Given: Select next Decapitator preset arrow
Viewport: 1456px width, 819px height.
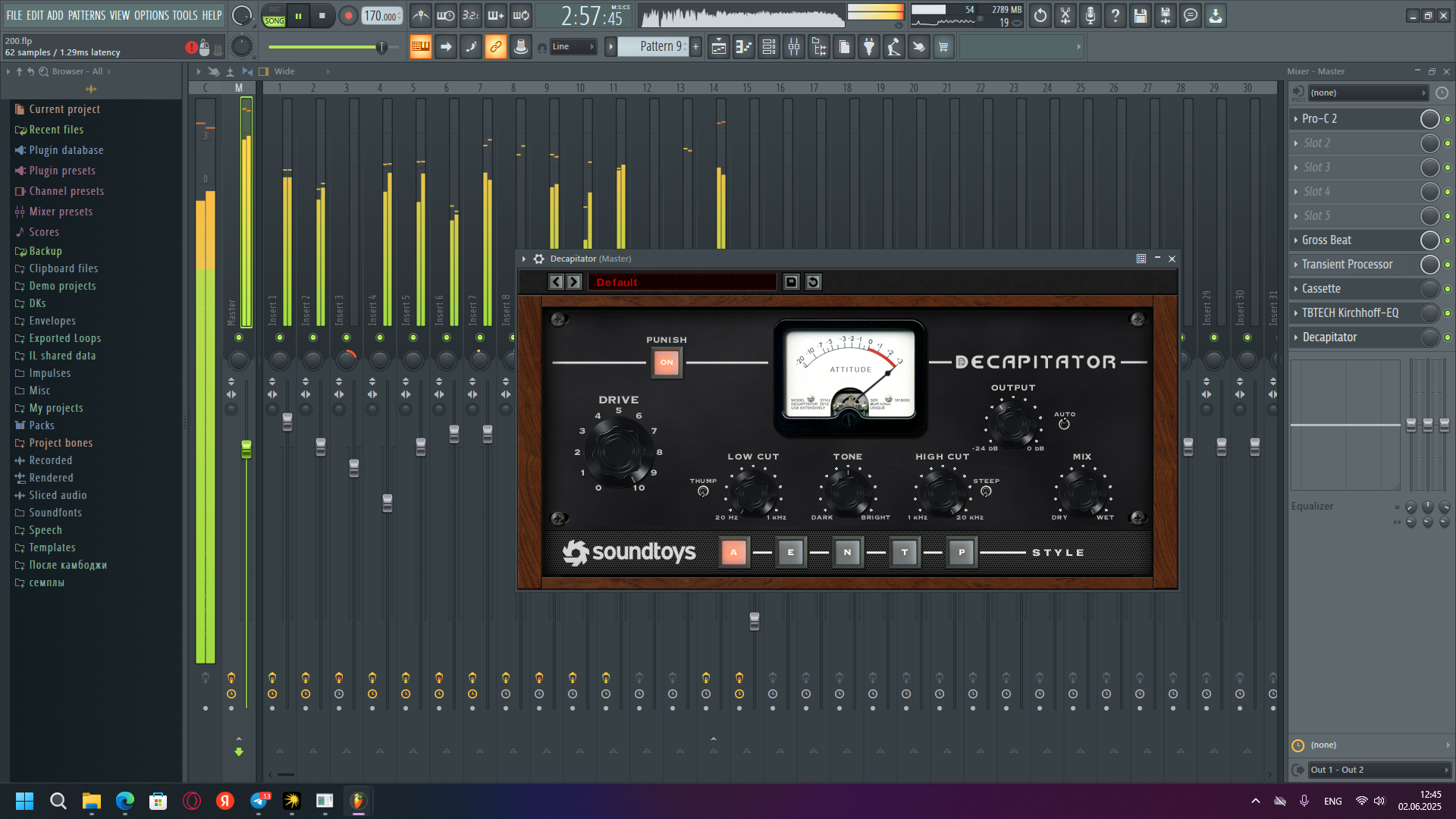Looking at the screenshot, I should (x=574, y=282).
